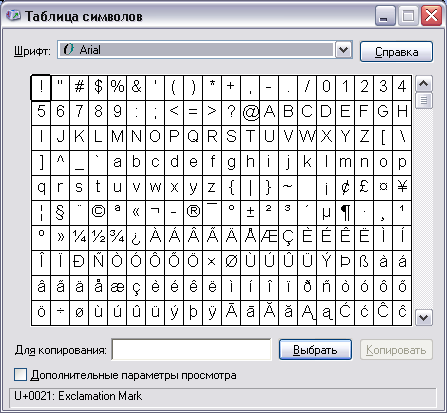
Task: Select the Ā capital A macron cell
Action: pyautogui.click(x=231, y=313)
